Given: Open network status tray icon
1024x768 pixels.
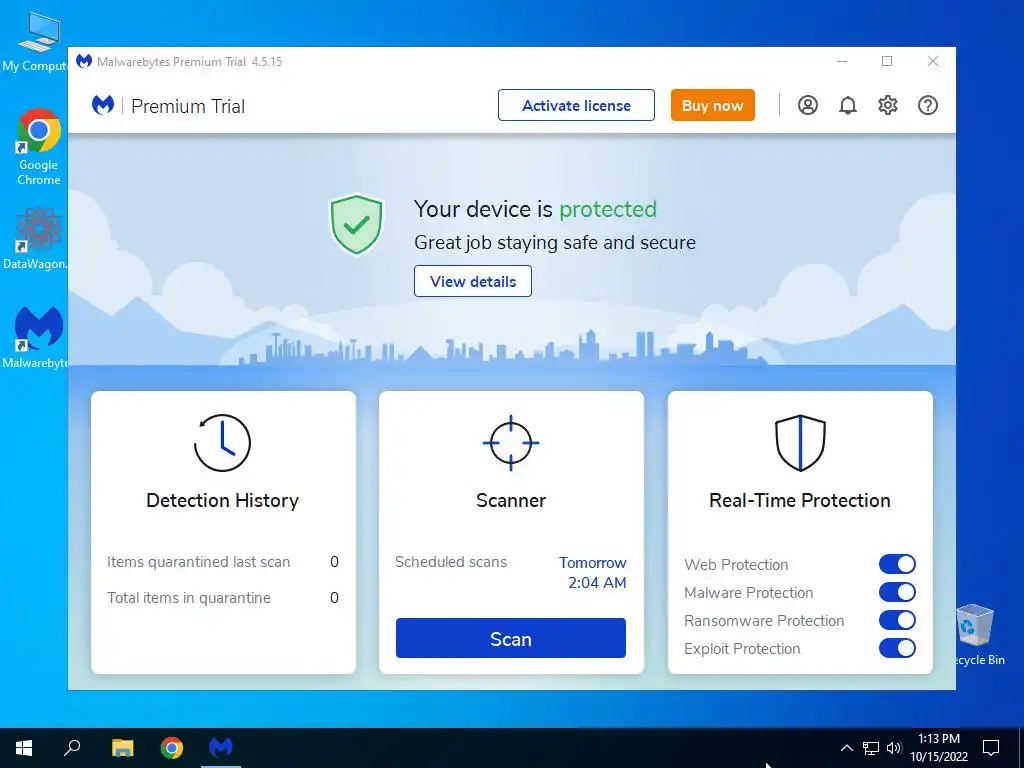Looking at the screenshot, I should click(871, 748).
